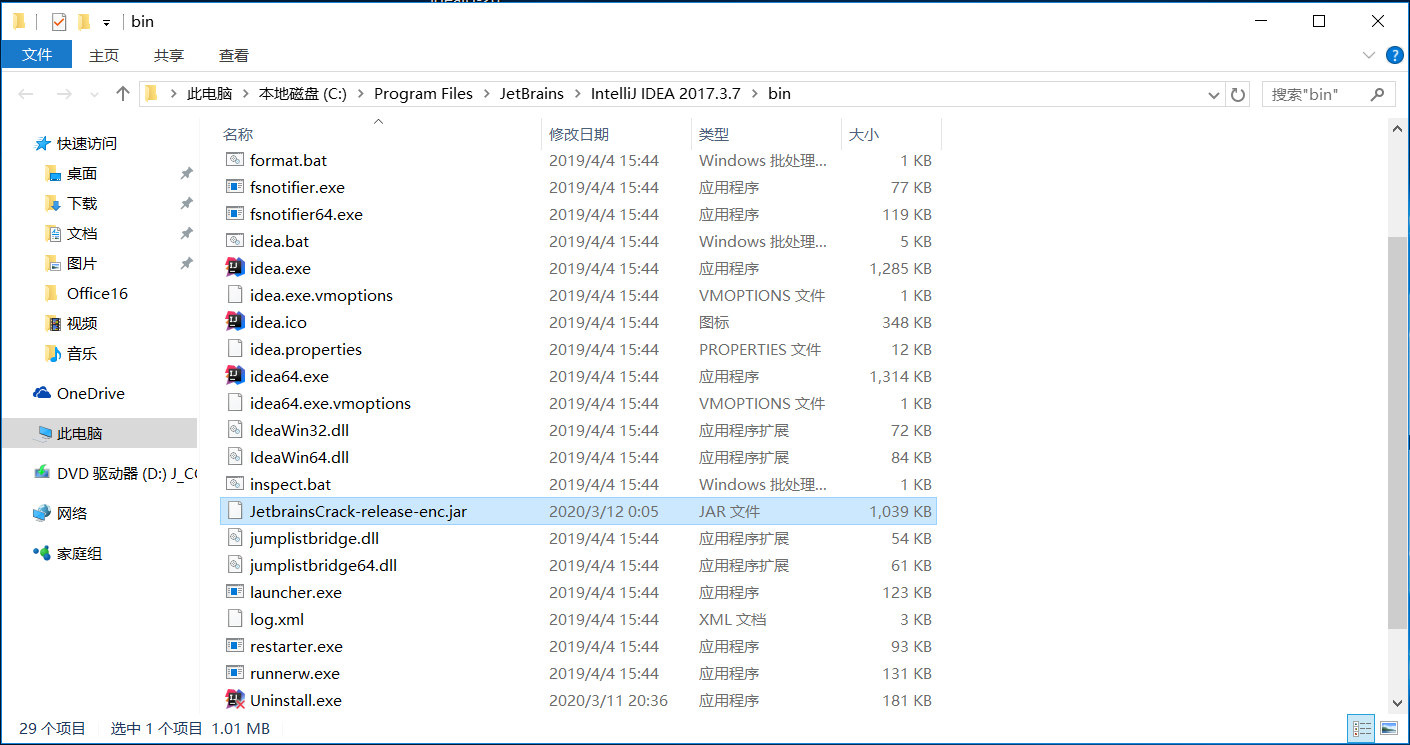The image size is (1410, 745).
Task: Click the restarter.exe application icon
Action: pyautogui.click(x=235, y=646)
